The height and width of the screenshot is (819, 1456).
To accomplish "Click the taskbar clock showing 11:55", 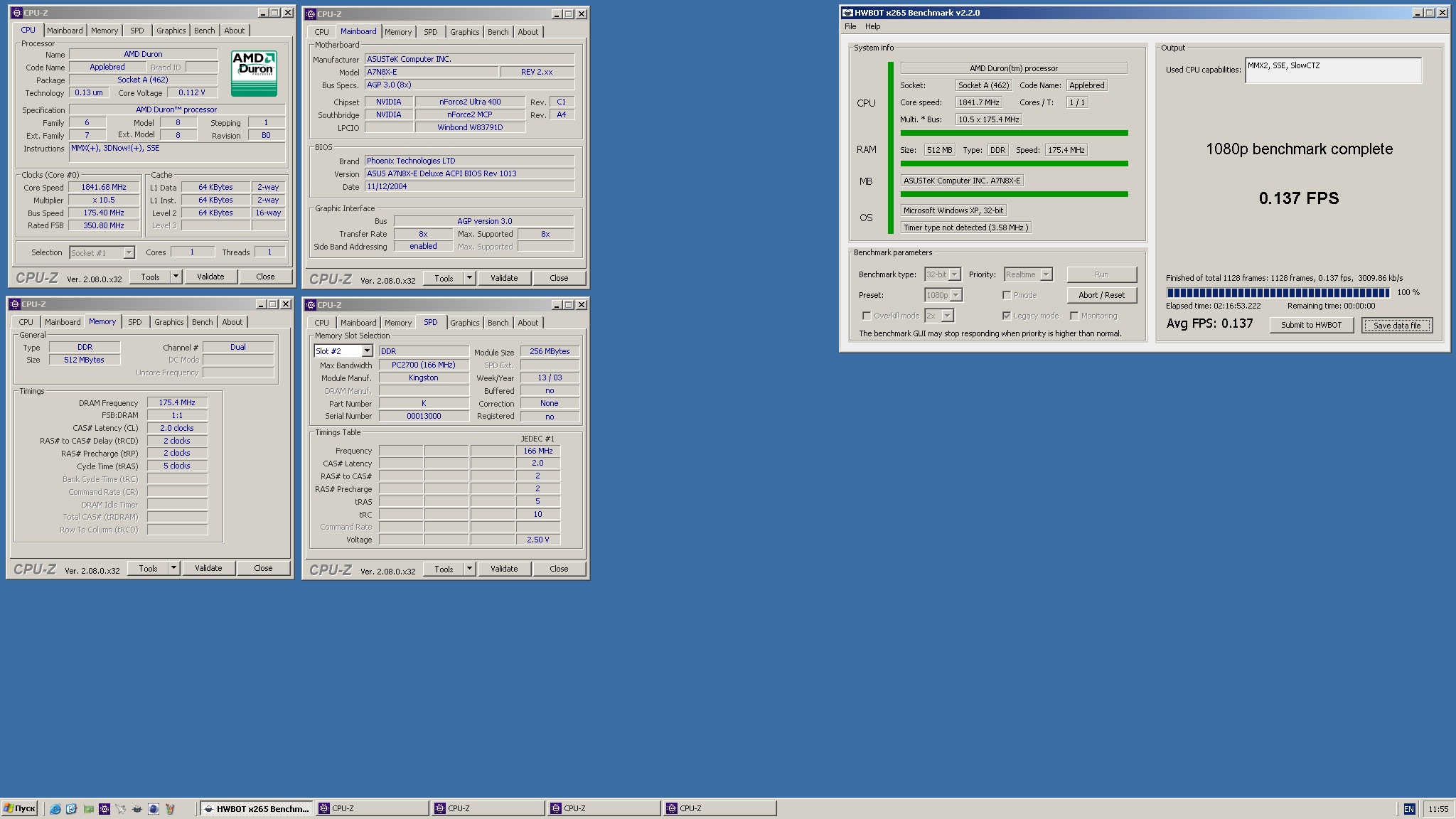I will coord(1438,809).
